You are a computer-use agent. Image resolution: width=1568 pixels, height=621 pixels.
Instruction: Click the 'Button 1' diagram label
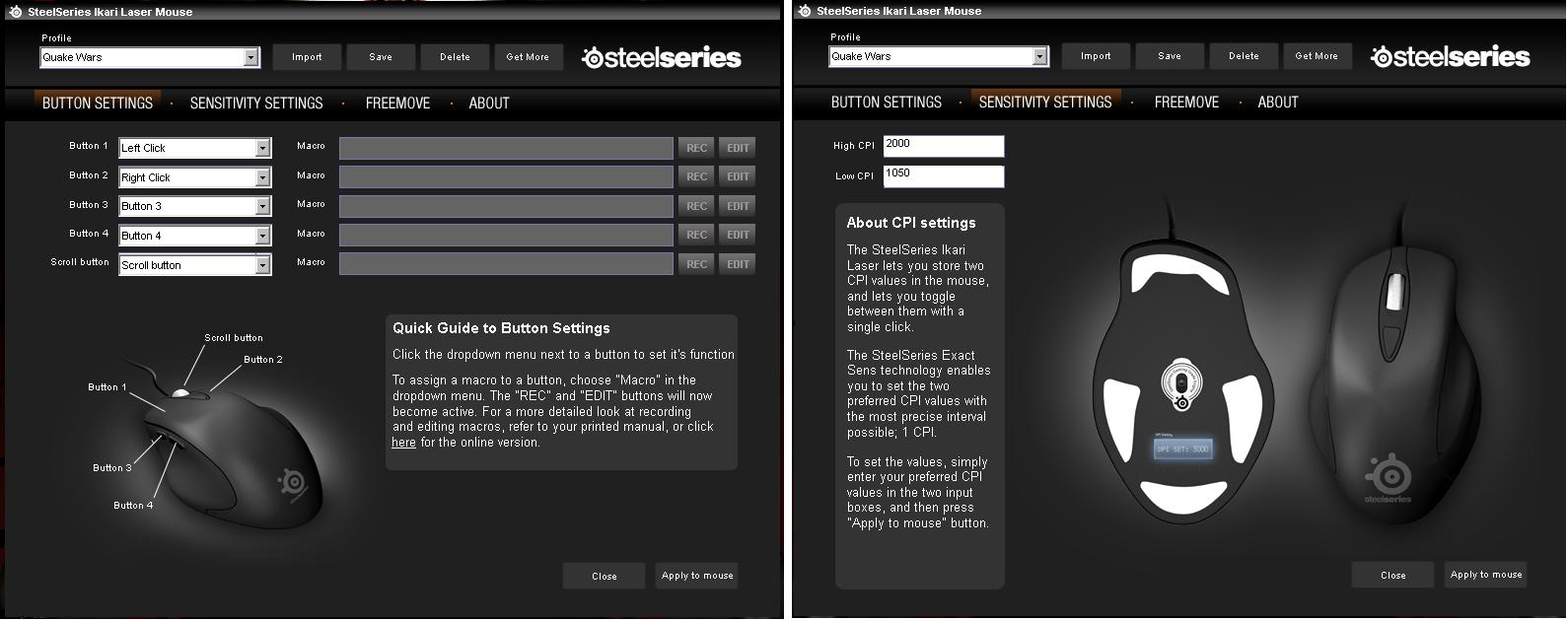pyautogui.click(x=107, y=387)
